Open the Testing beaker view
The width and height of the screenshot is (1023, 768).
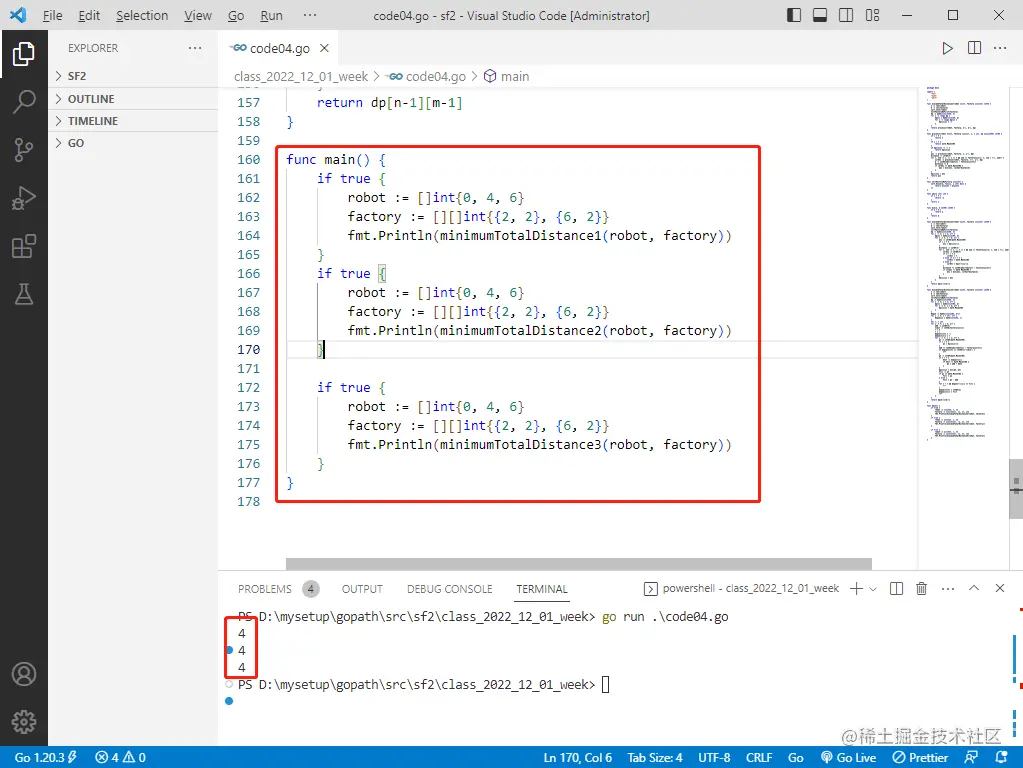23,295
